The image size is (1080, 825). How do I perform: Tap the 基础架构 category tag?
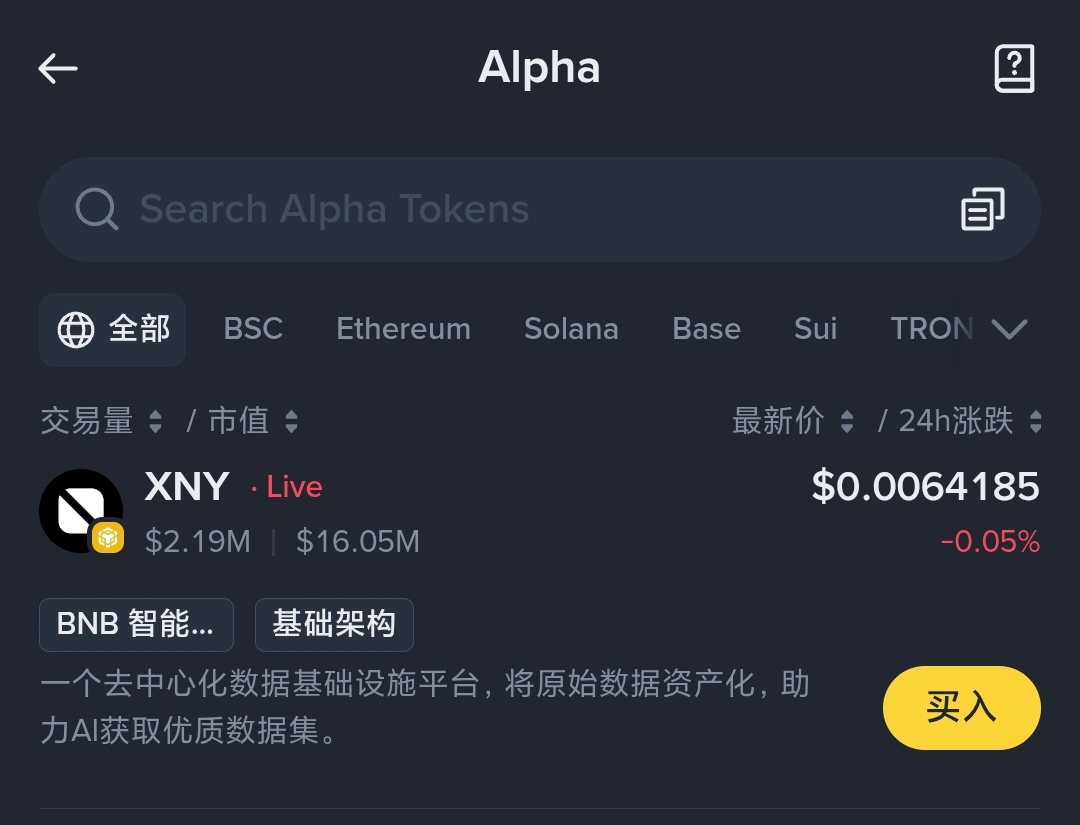(x=334, y=624)
